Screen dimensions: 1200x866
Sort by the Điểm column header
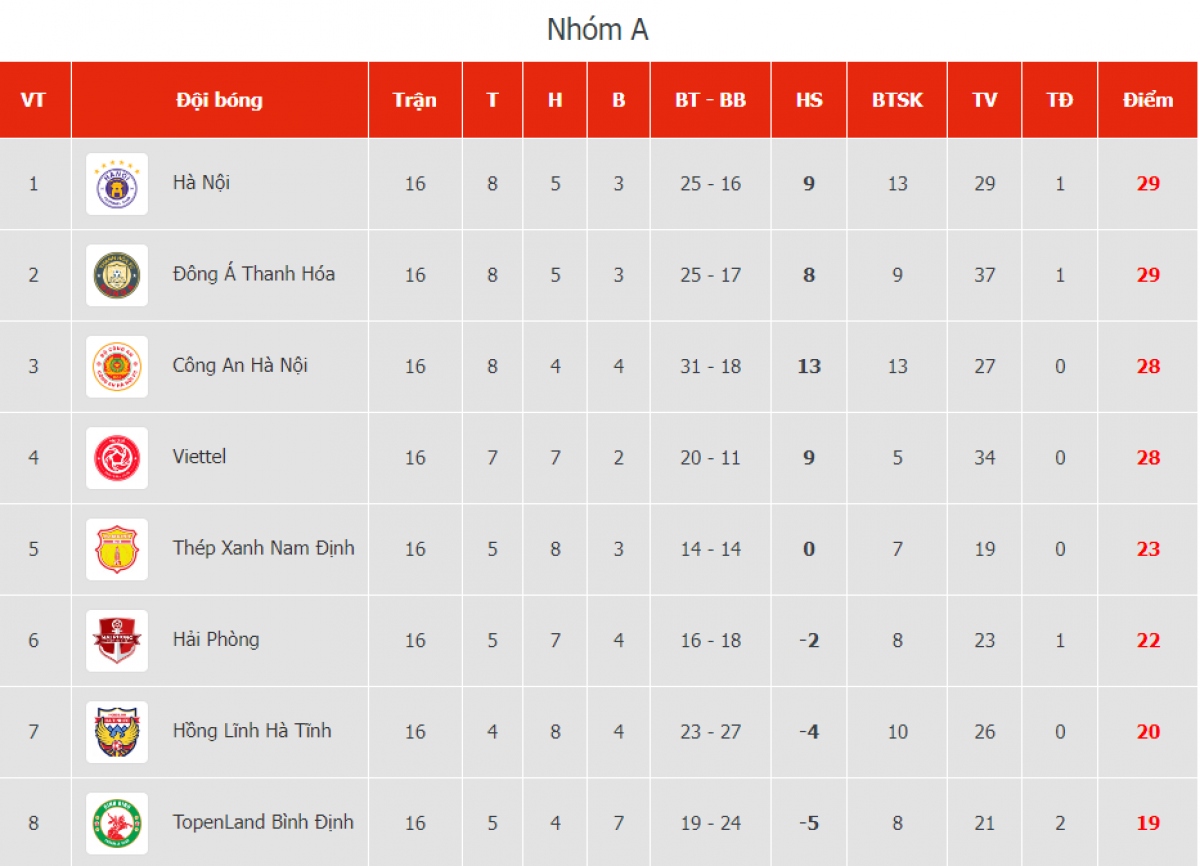click(x=1148, y=100)
